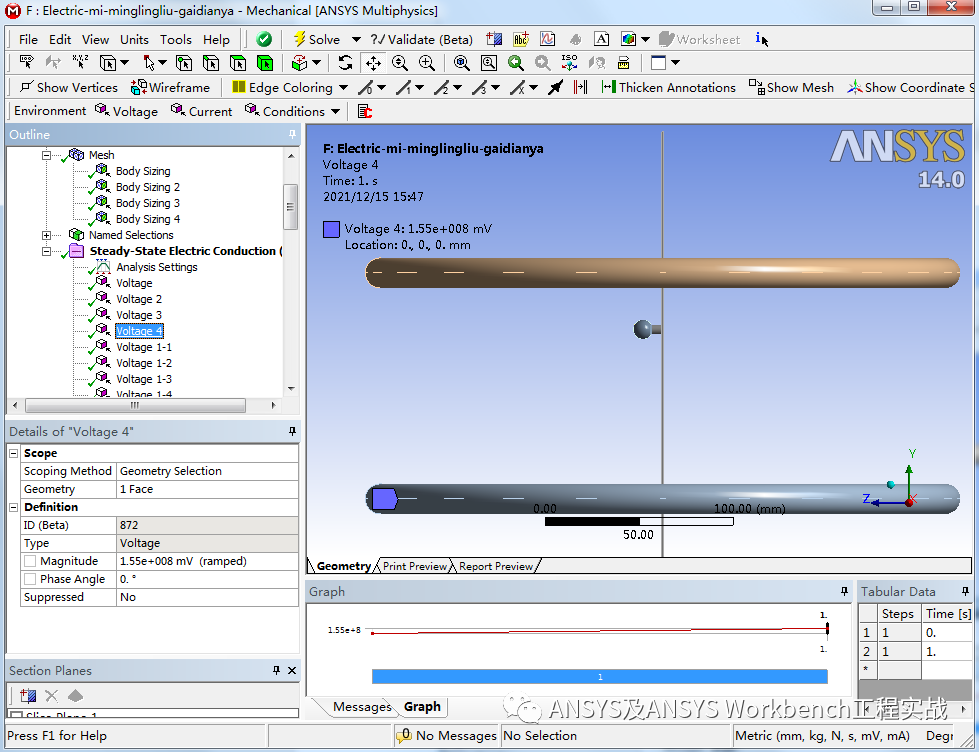Switch to the Report Preview tab

496,566
